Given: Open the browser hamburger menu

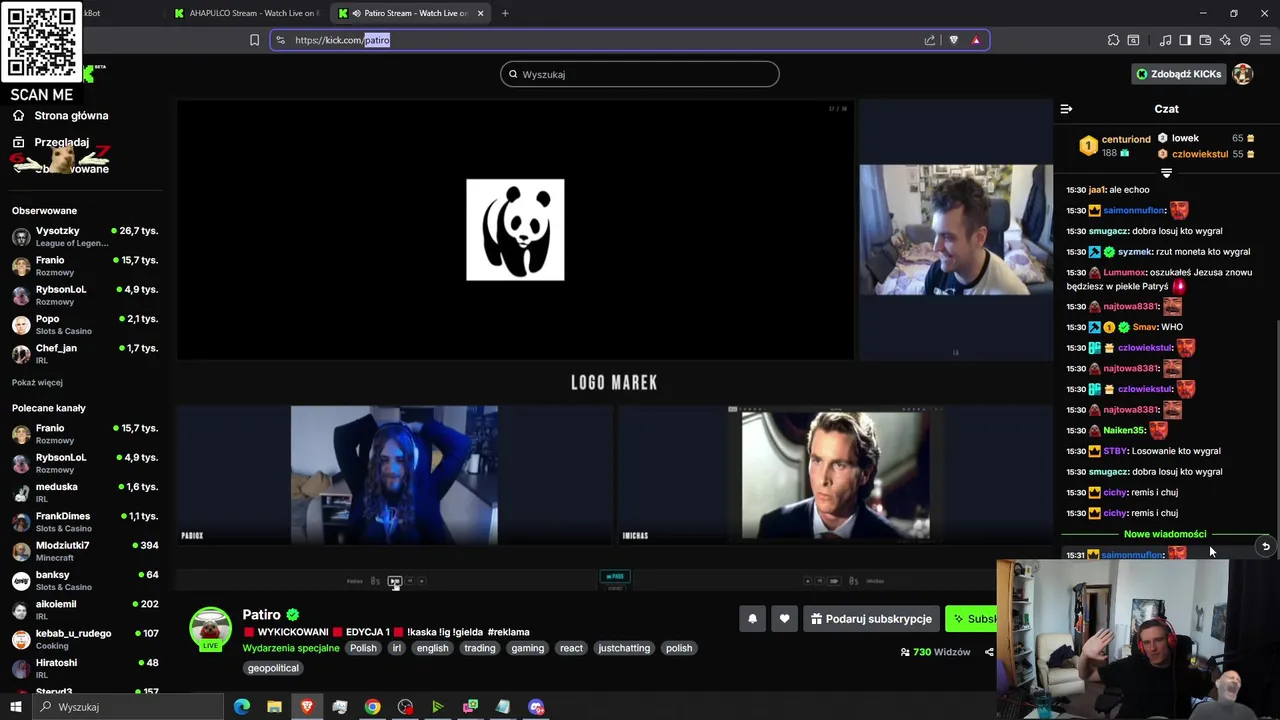Looking at the screenshot, I should tap(1265, 40).
